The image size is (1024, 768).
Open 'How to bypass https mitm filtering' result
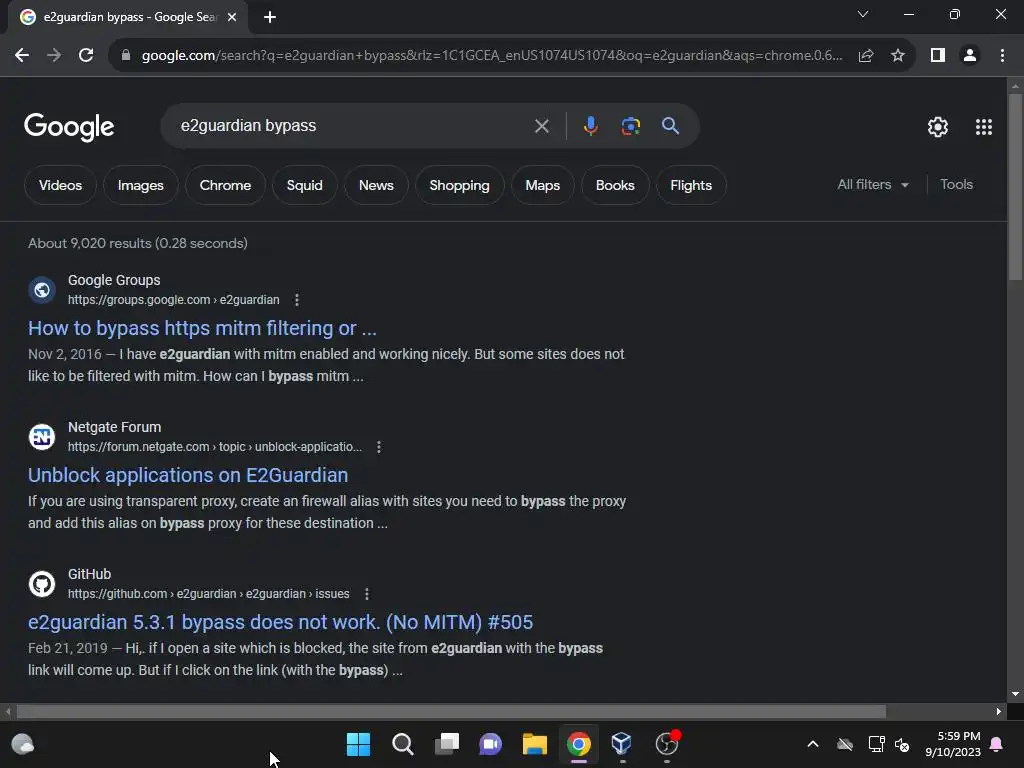coord(202,328)
